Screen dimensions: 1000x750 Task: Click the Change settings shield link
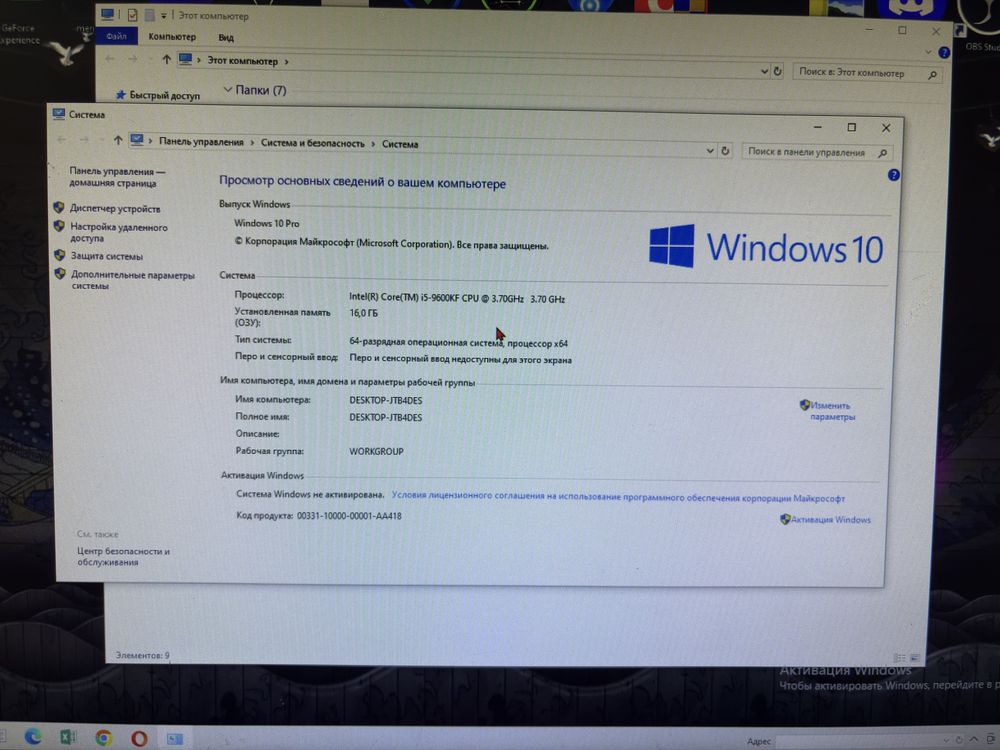pos(827,411)
